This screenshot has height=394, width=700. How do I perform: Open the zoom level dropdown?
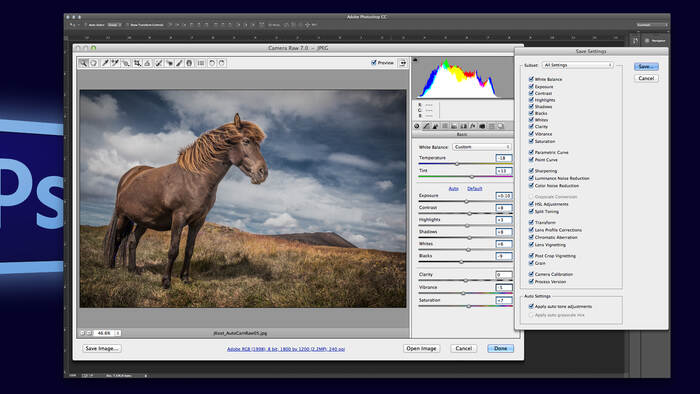coord(107,333)
